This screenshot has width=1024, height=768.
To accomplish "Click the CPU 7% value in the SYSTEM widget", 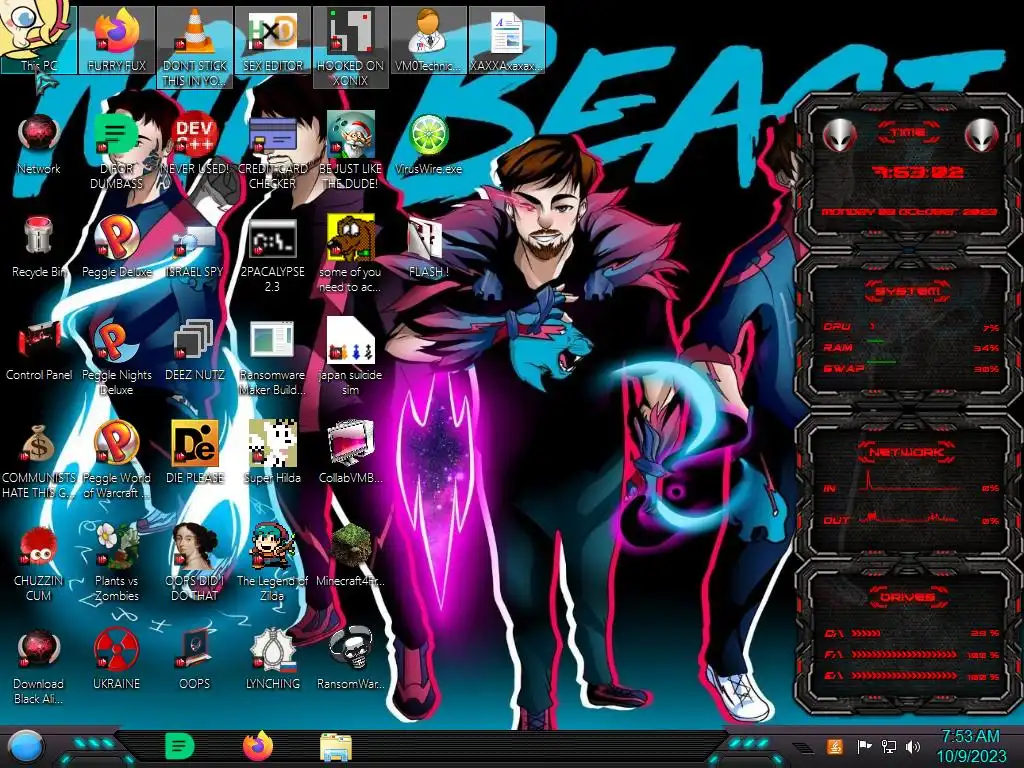I will pyautogui.click(x=991, y=328).
